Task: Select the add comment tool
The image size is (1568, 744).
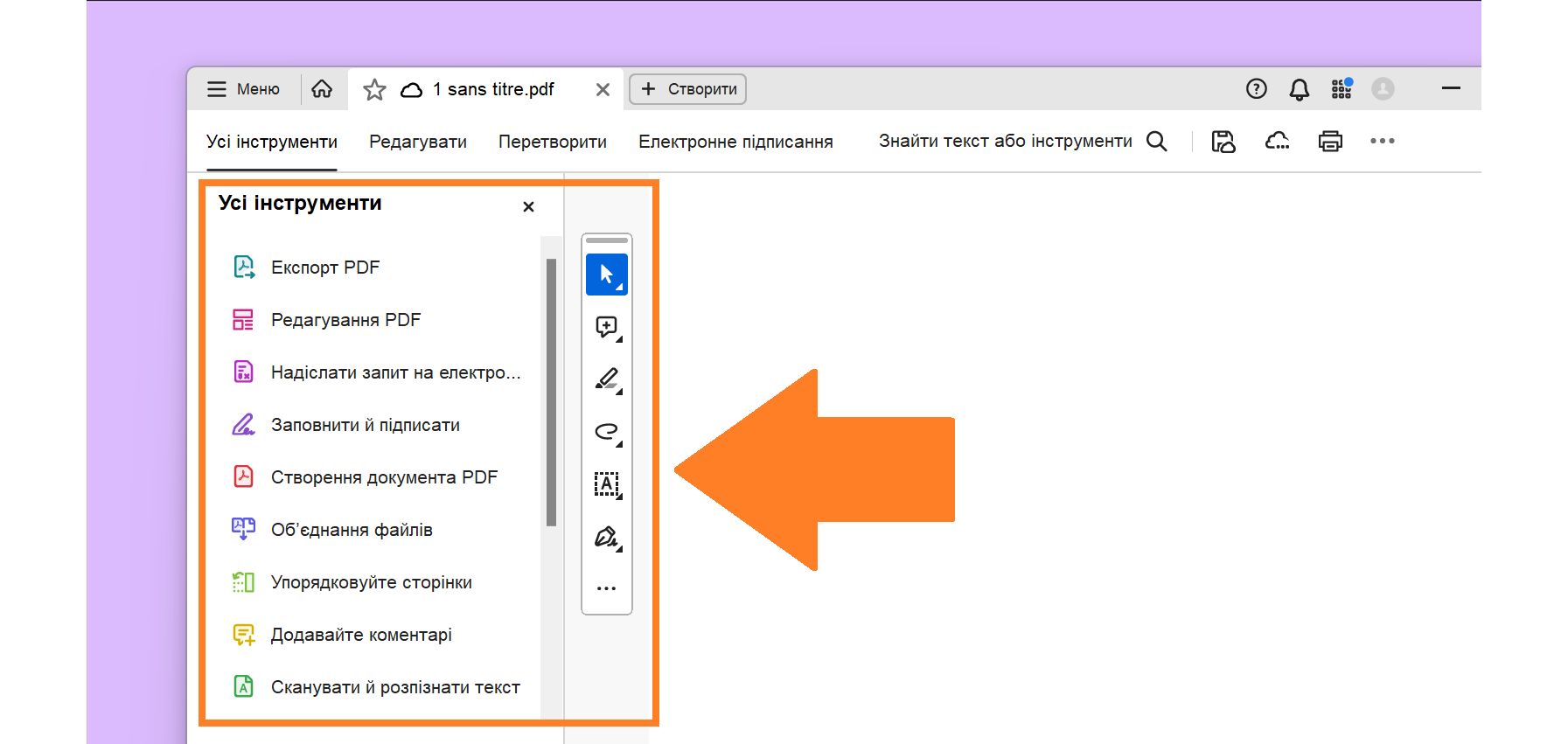Action: pos(607,327)
